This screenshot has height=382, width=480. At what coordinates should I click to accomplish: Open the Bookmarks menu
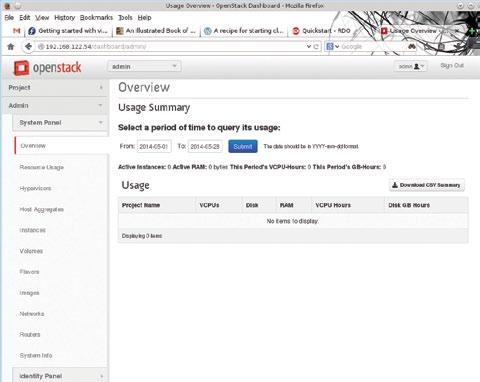coord(96,18)
